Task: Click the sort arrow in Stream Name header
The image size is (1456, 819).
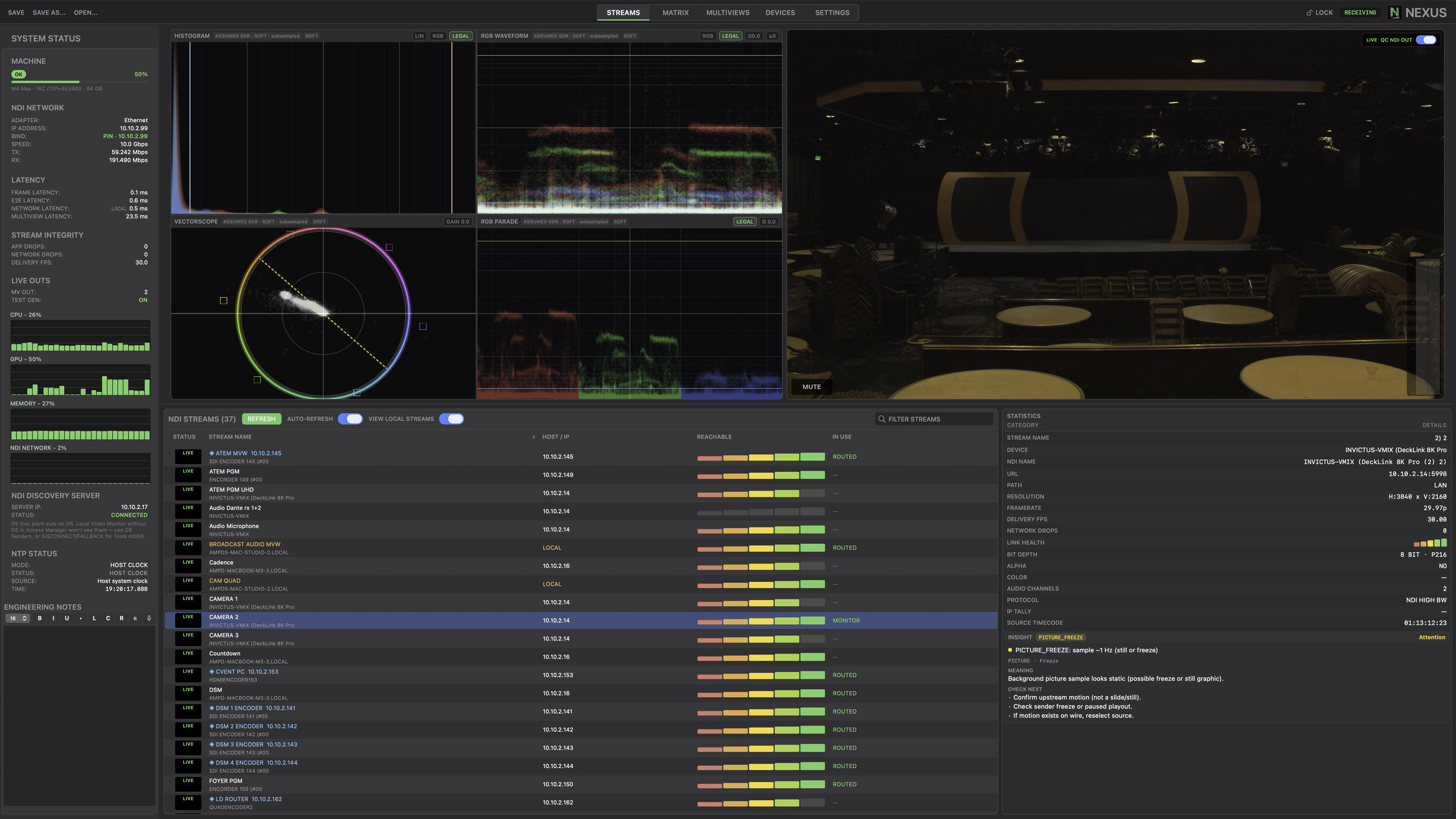Action: coord(534,437)
